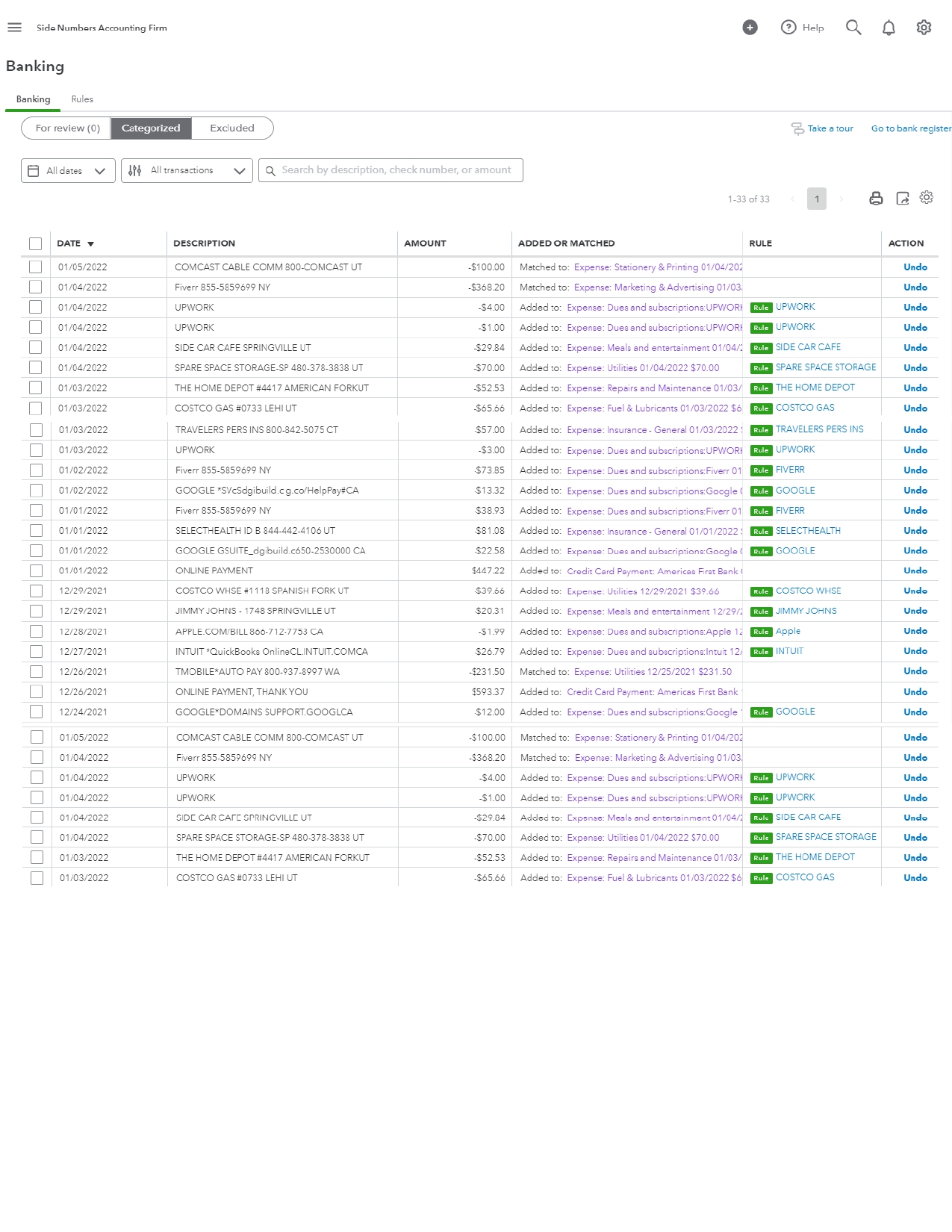Check the TRAVELERS PERS INS row checkbox
The image size is (952, 1232).
36,429
